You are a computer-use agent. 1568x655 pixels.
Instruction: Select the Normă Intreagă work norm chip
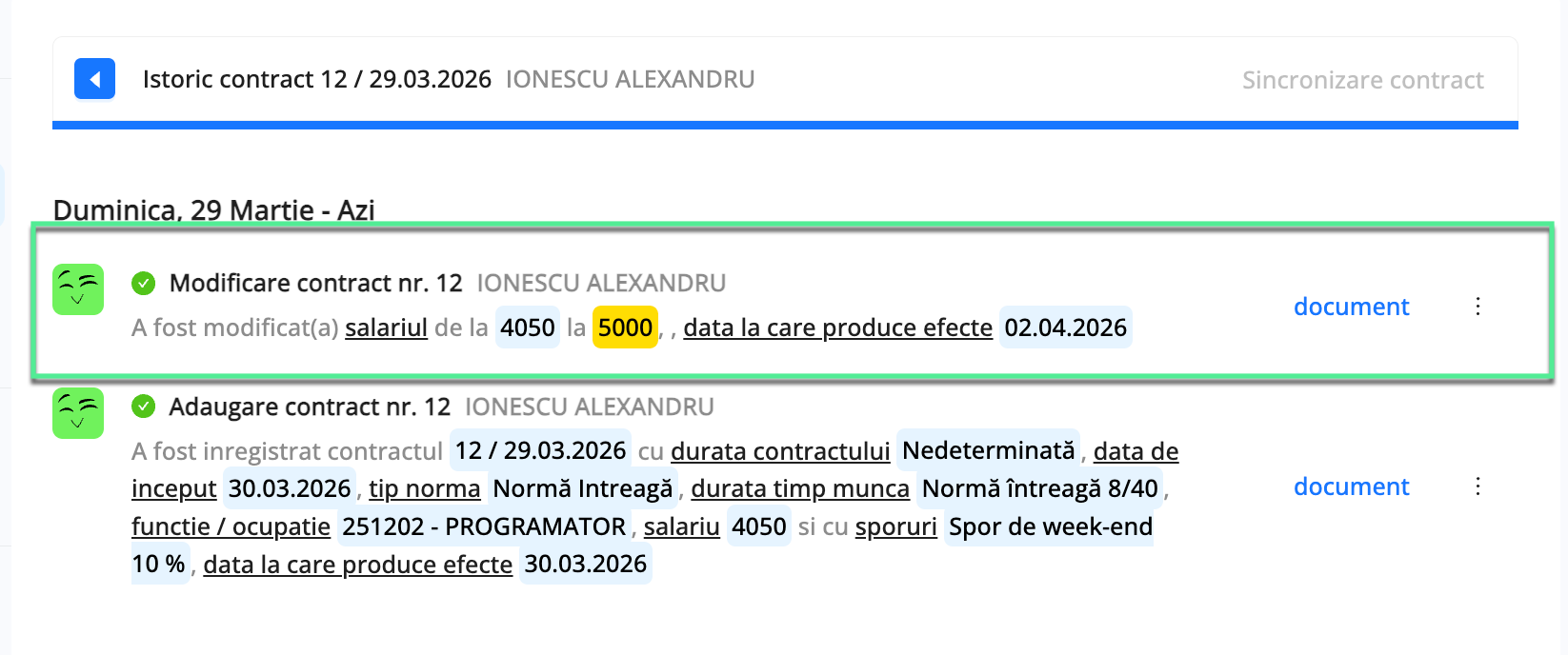point(582,488)
